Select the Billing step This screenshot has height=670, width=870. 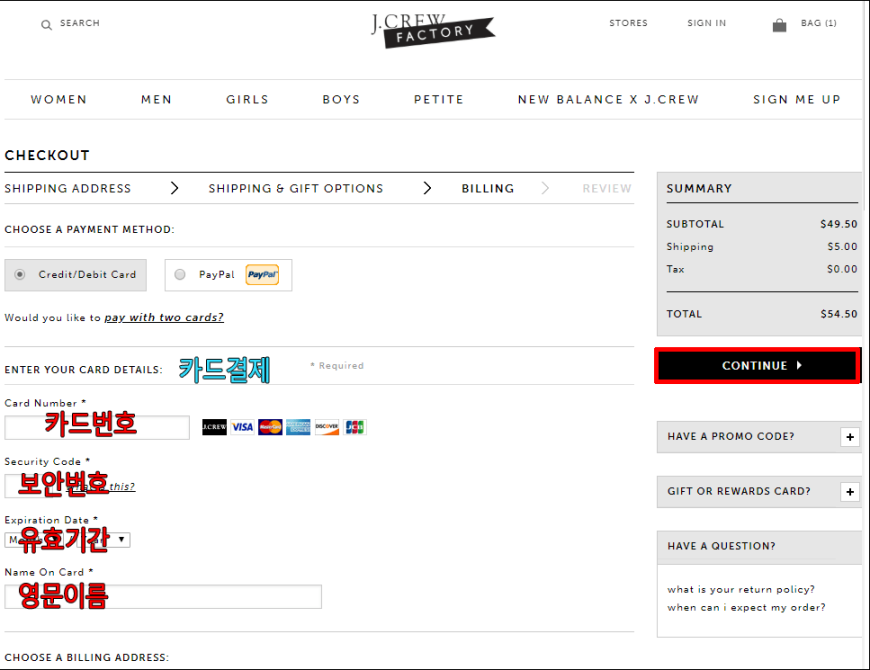[488, 189]
